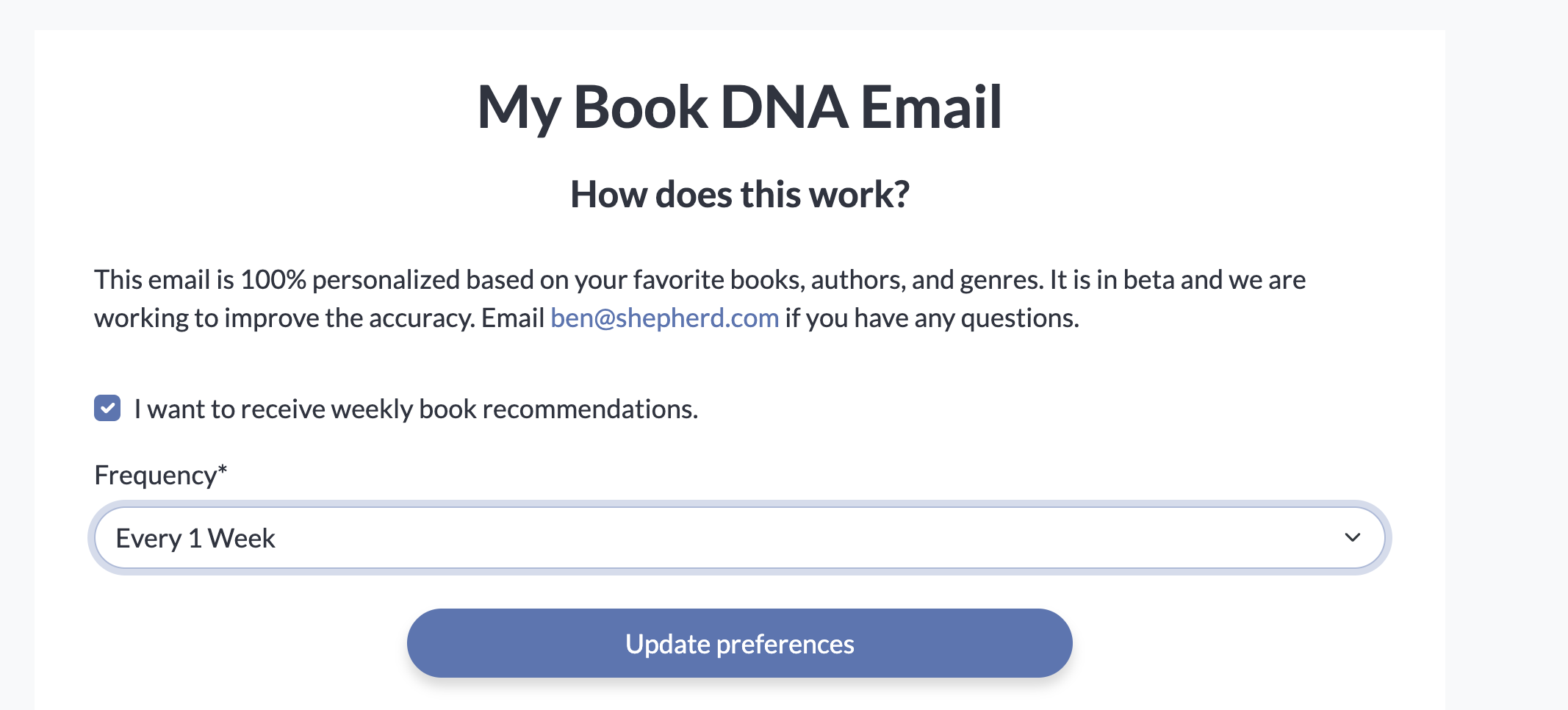
Task: Click 'if you have any questions' text
Action: tap(932, 318)
